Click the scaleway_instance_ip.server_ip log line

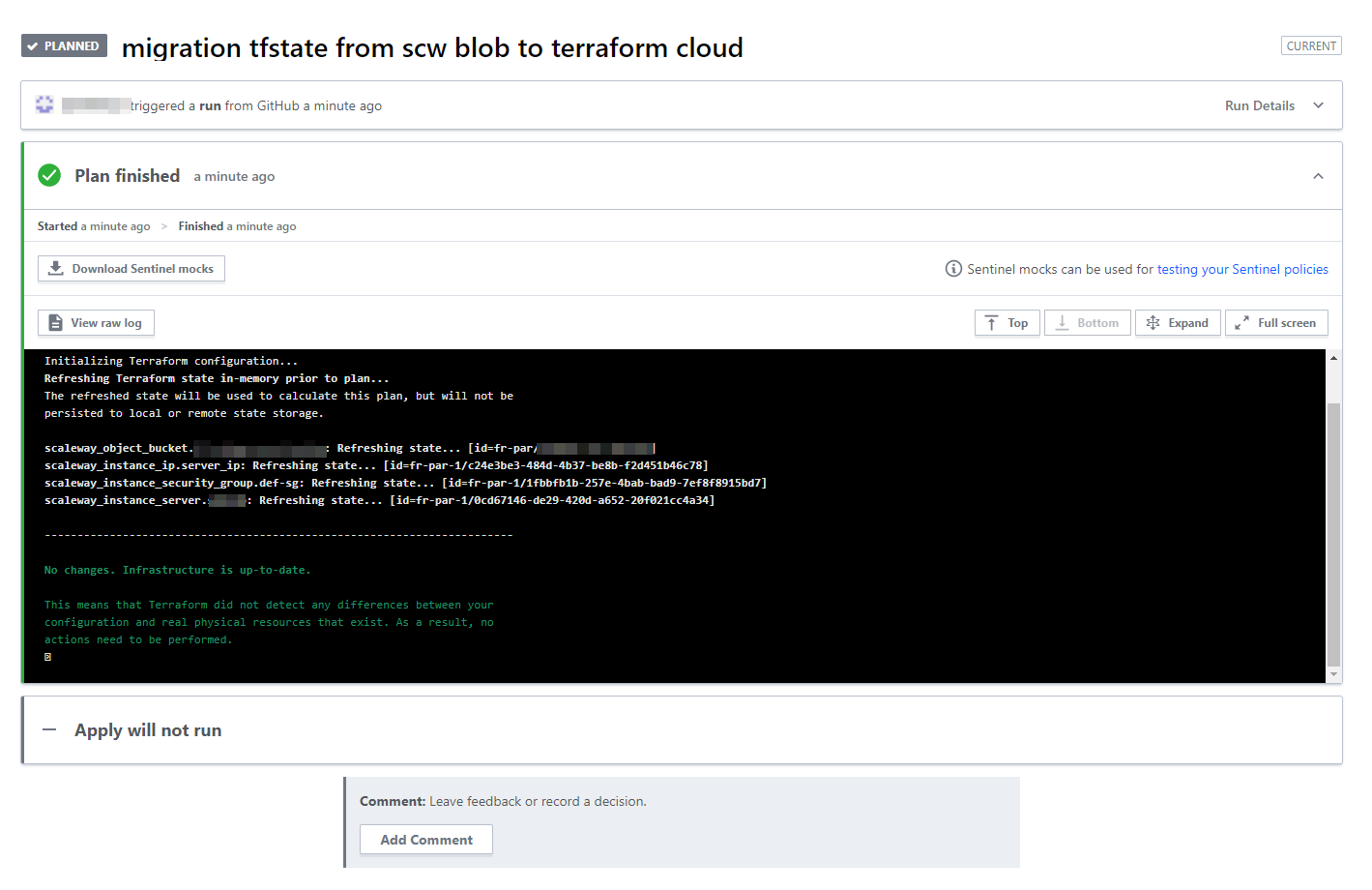376,465
